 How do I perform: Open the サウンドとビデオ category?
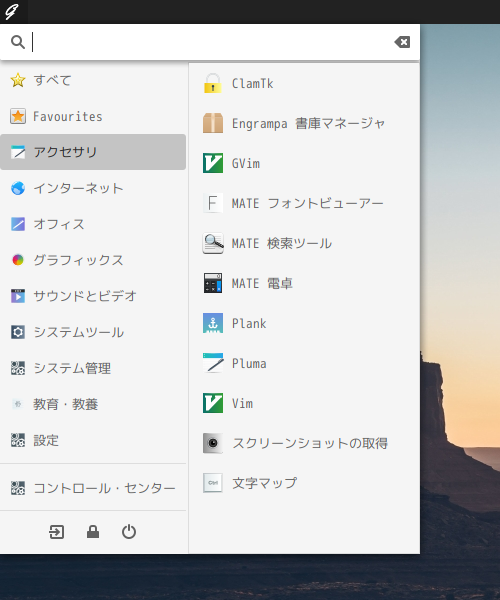93,296
